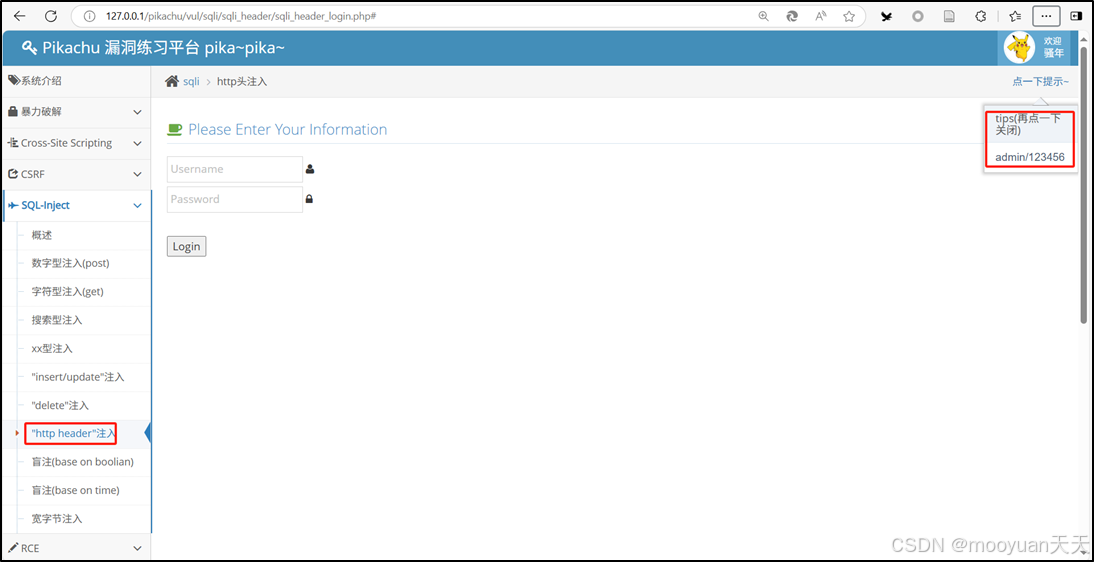Viewport: 1094px width, 562px height.
Task: Click the lock icon beside 暴力破解
Action: [x=13, y=112]
